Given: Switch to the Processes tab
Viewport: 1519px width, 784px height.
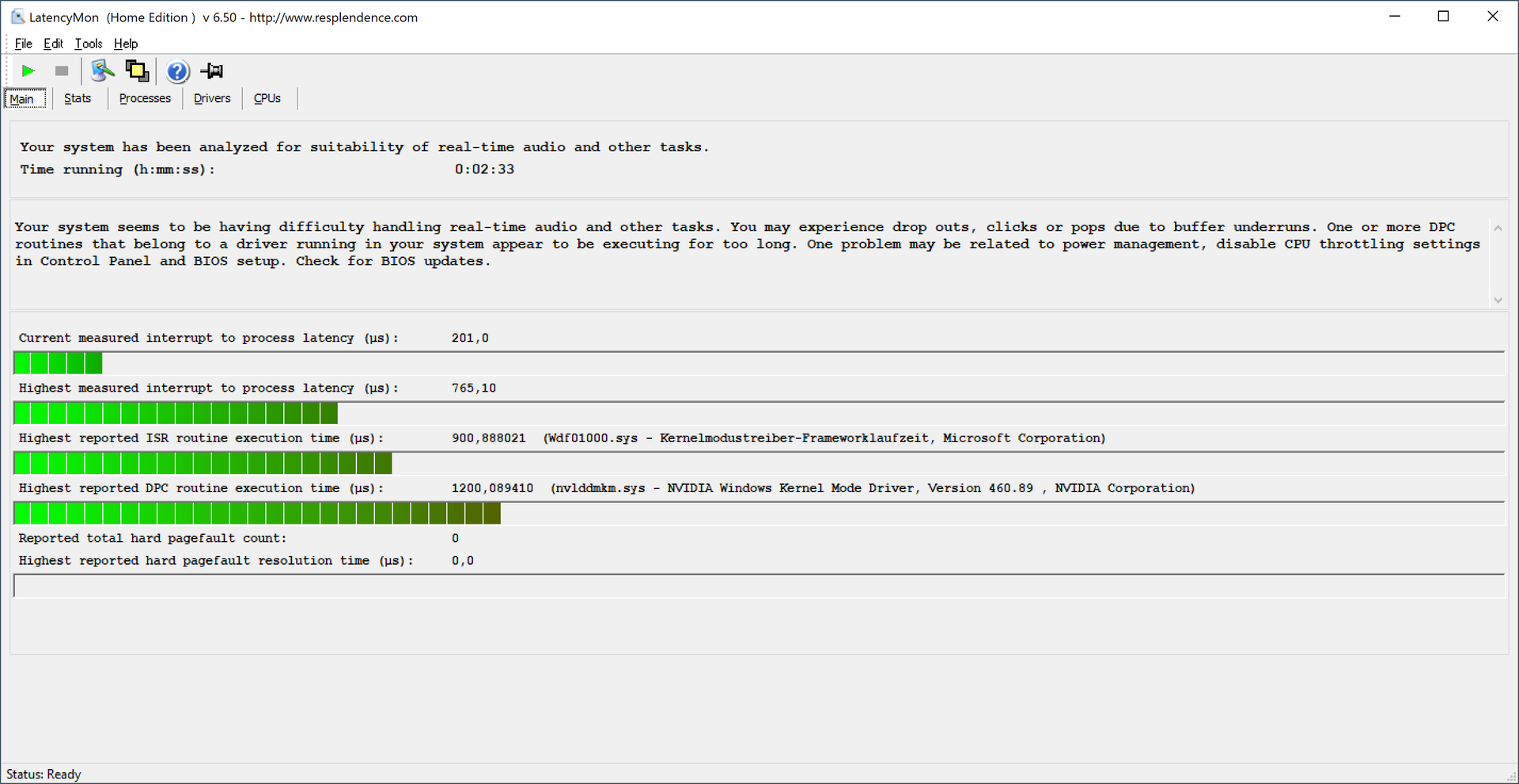Looking at the screenshot, I should click(145, 98).
